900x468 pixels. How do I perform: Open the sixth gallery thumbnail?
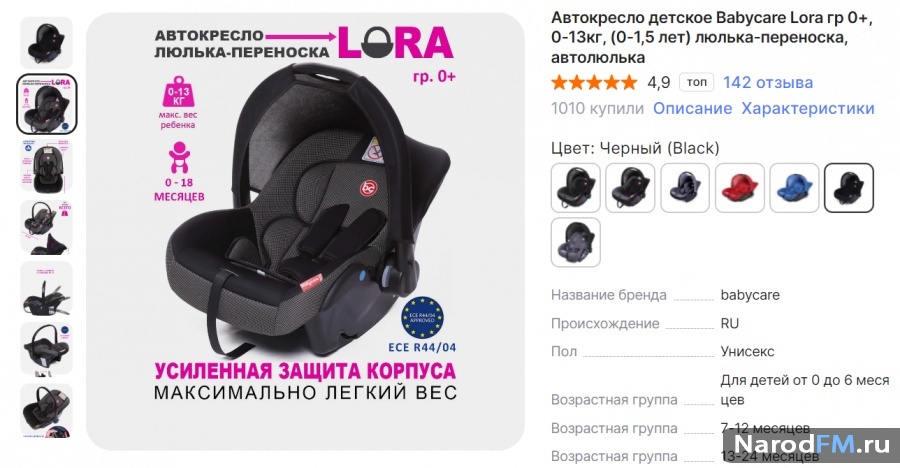46,349
